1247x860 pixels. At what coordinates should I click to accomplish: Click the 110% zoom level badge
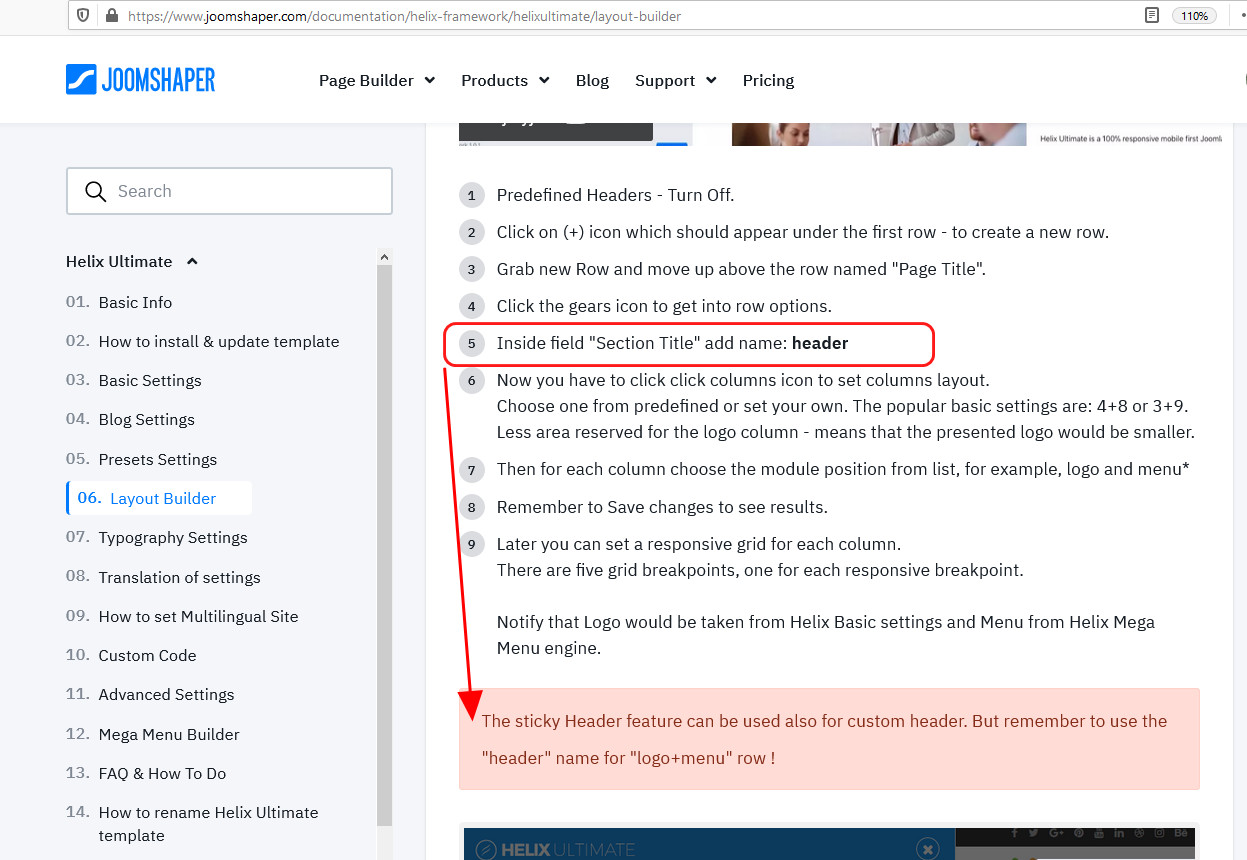1194,16
